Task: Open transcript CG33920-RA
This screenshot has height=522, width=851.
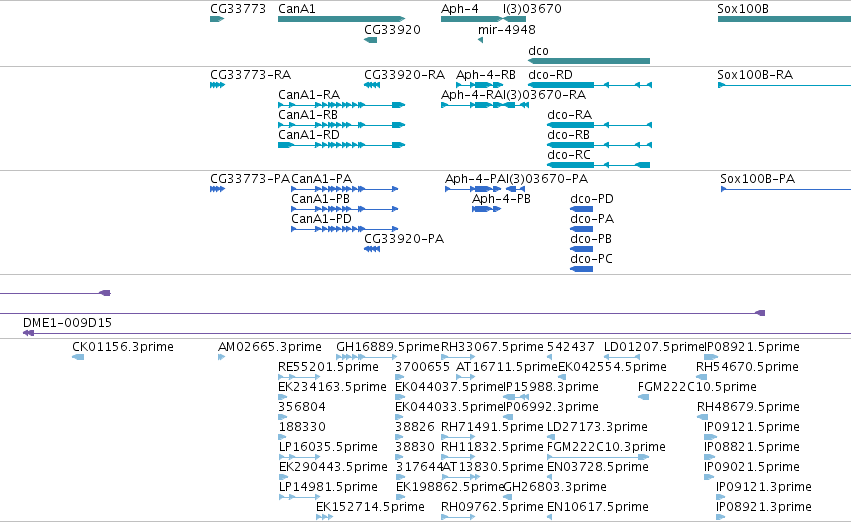Action: coord(404,75)
